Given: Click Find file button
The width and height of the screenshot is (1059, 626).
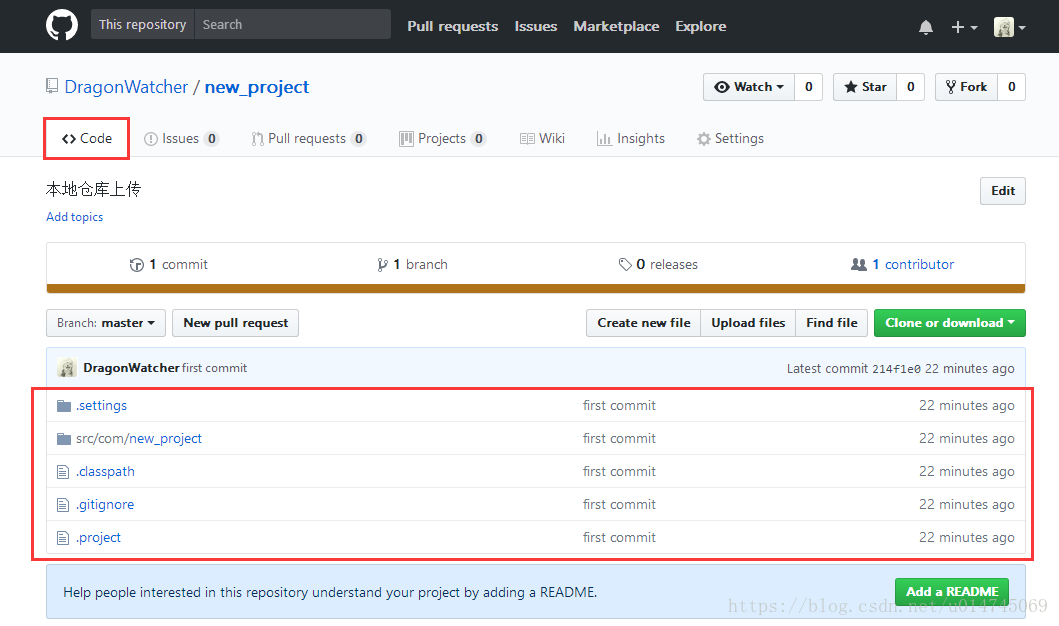Looking at the screenshot, I should (x=831, y=323).
